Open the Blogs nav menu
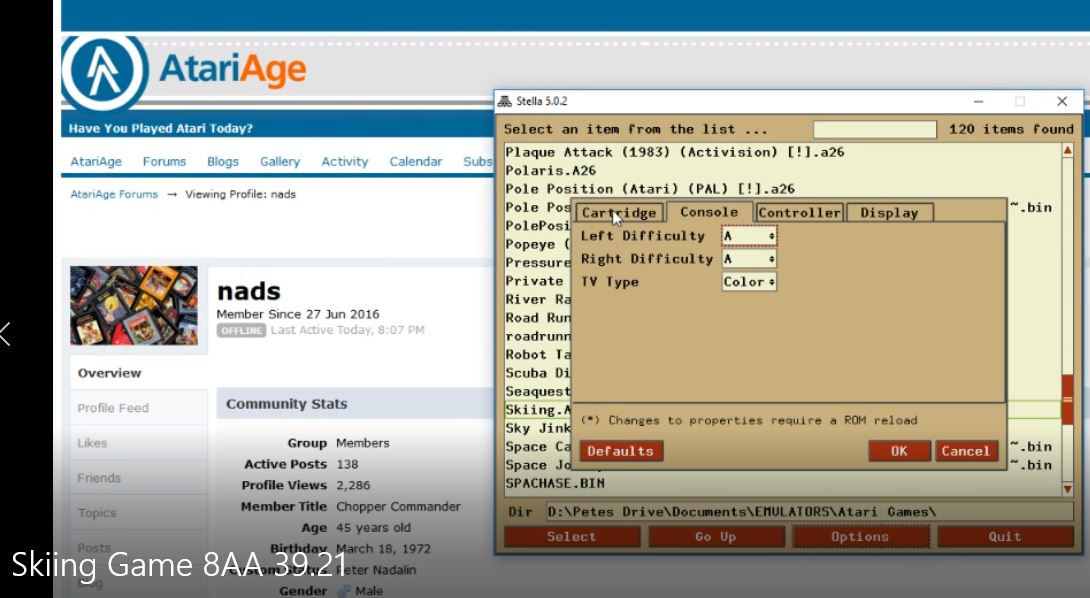1090x598 pixels. (222, 161)
